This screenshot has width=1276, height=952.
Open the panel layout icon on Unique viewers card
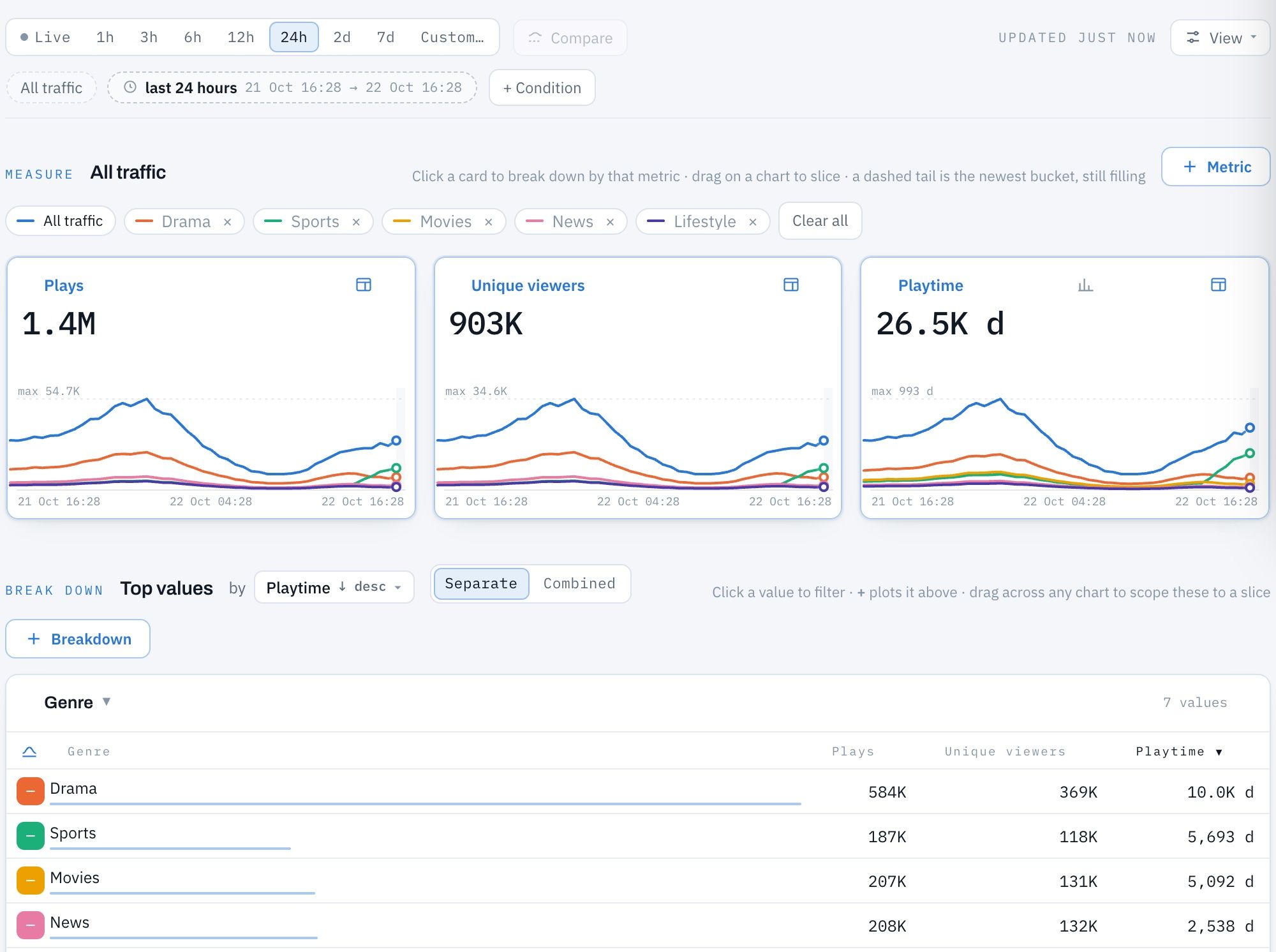pos(791,285)
